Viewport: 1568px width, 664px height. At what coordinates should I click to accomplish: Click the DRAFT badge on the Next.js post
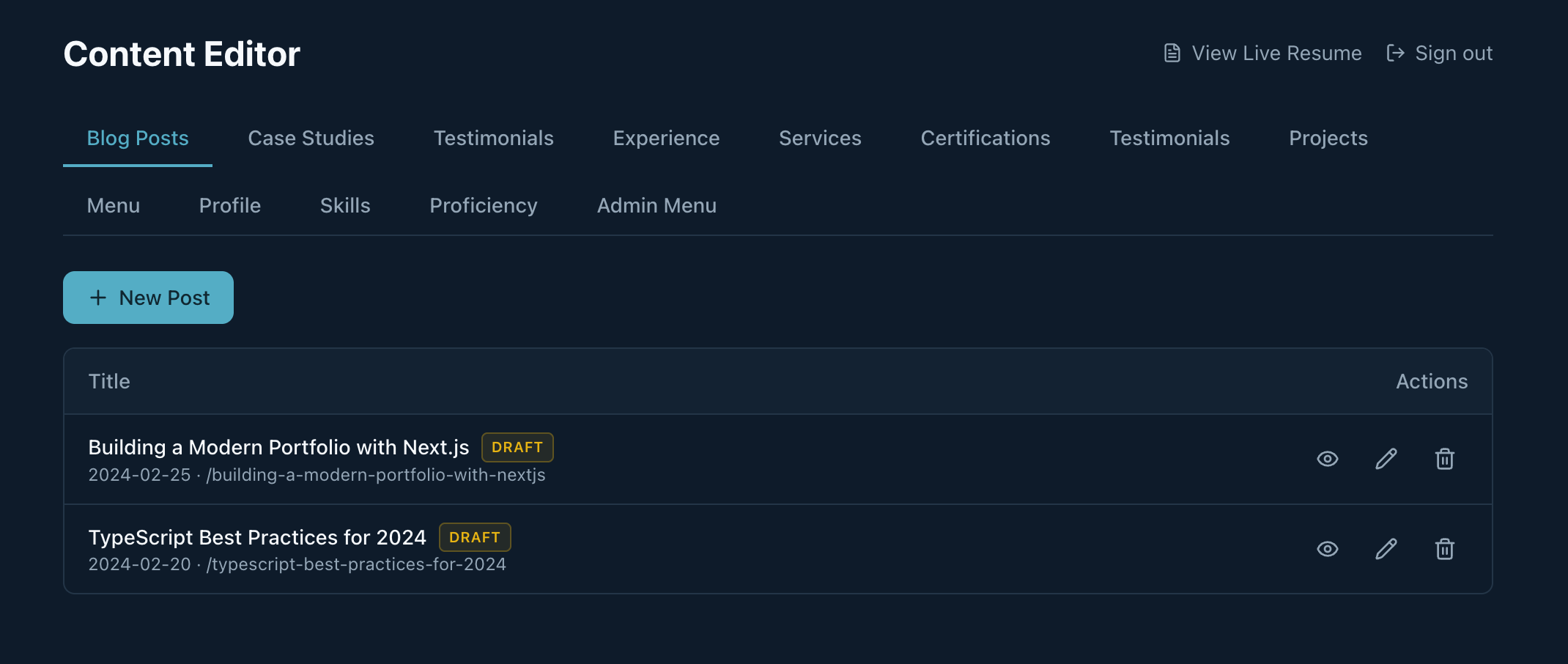(x=517, y=447)
